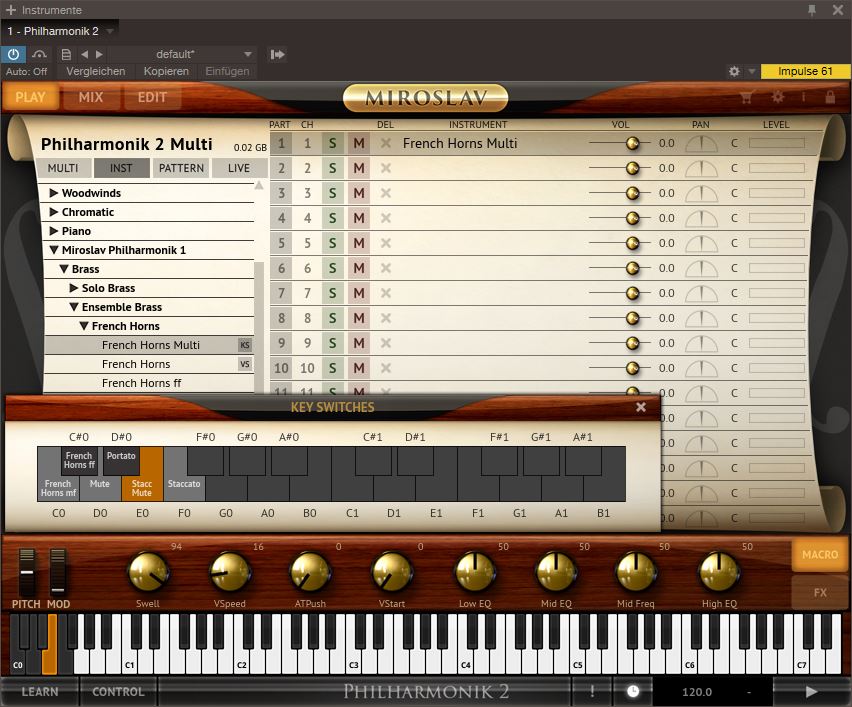Click part 7 volume slider

coord(620,293)
